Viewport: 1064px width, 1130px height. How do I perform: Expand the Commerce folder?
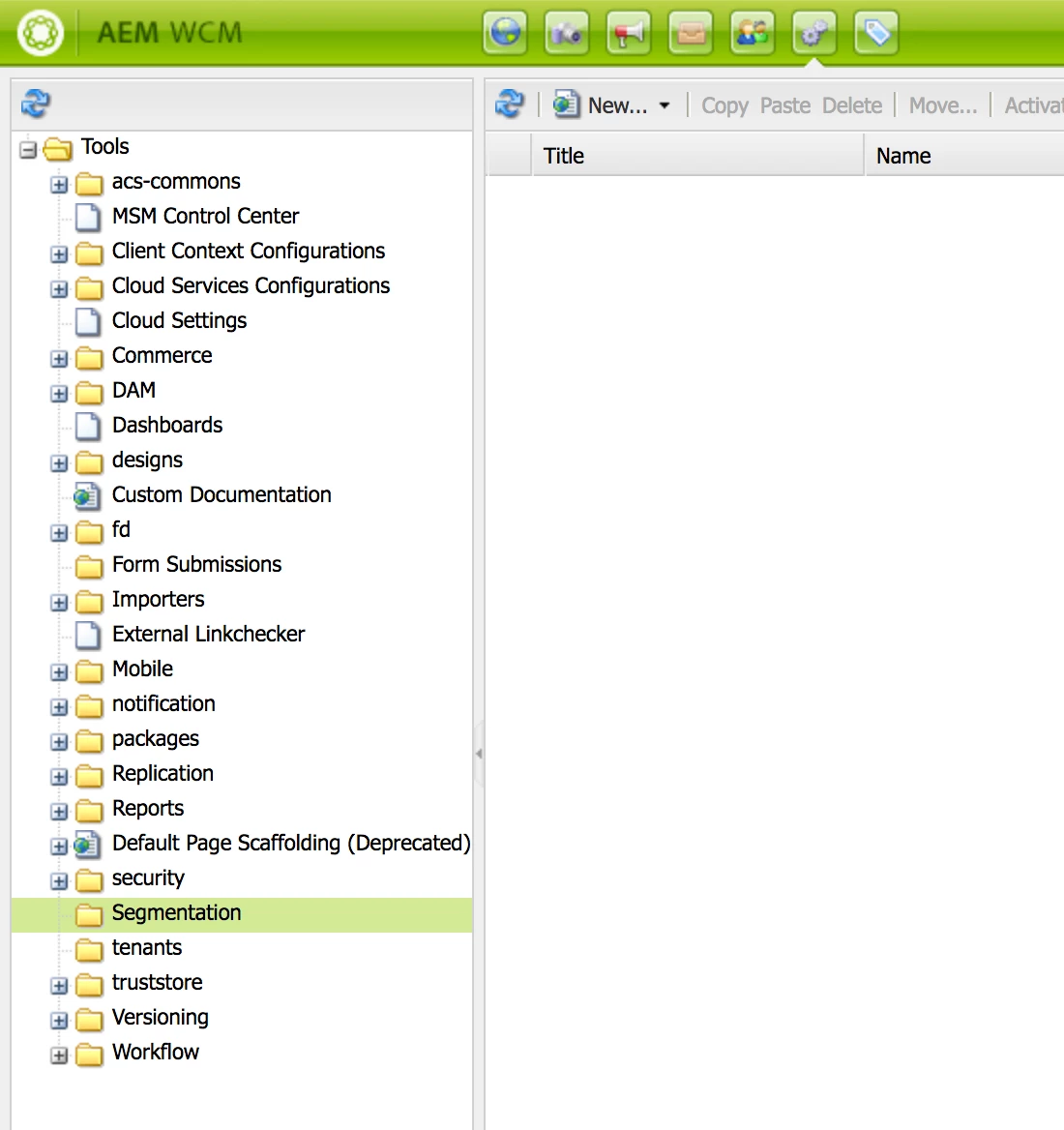tap(59, 359)
